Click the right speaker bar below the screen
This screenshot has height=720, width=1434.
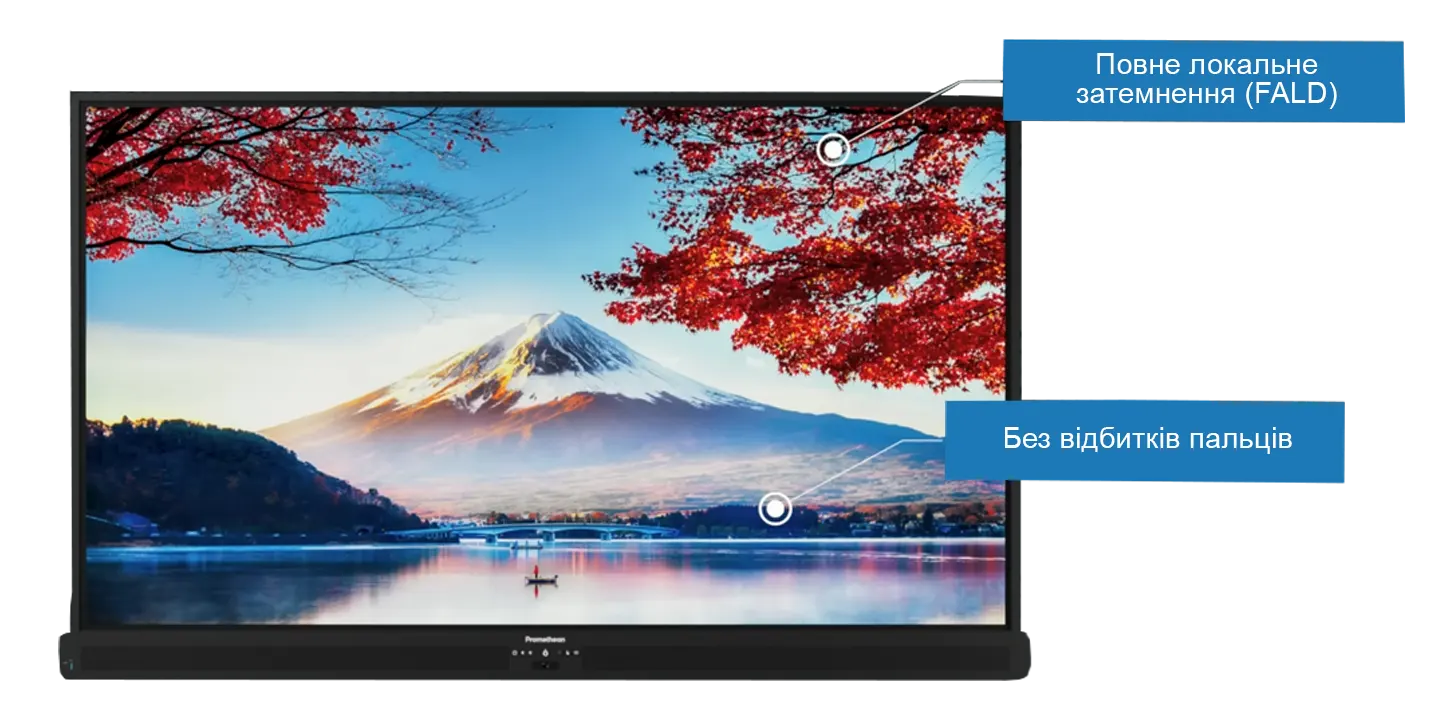(x=800, y=658)
